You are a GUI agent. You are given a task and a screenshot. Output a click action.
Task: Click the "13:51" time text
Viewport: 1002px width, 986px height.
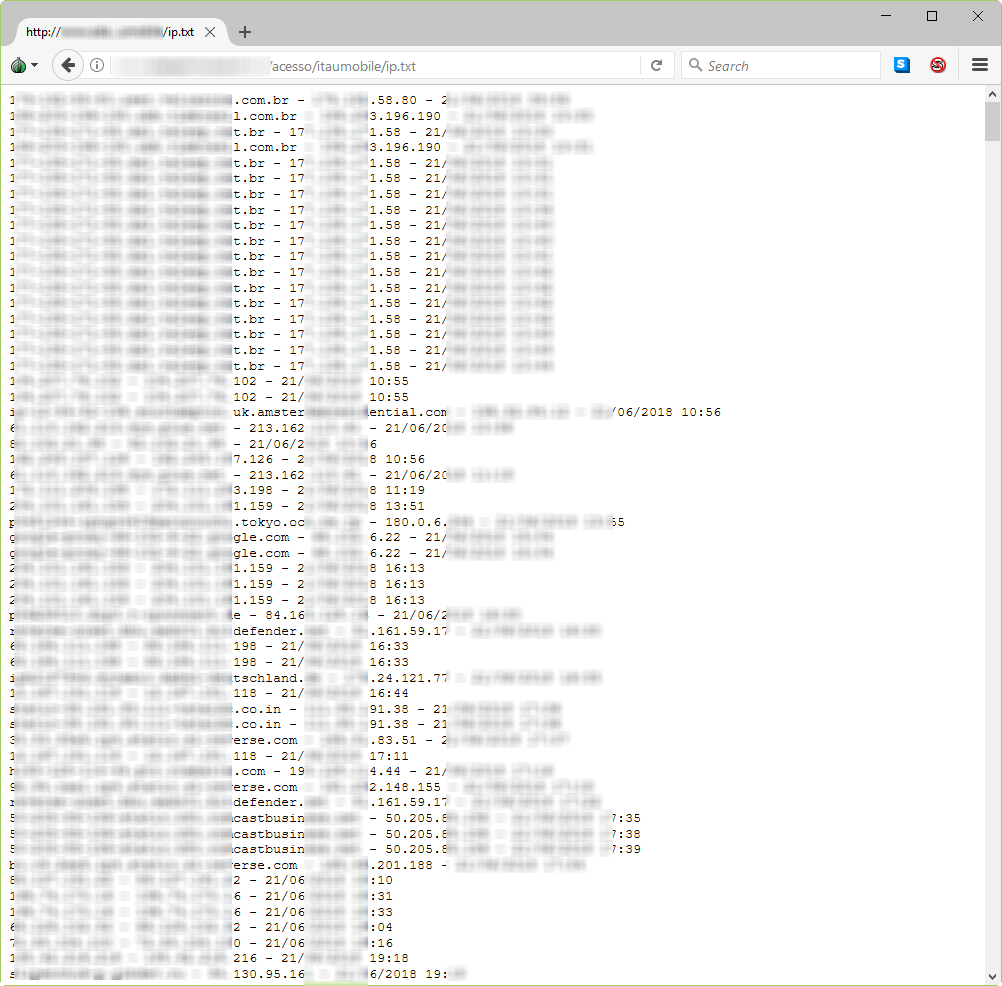(405, 505)
